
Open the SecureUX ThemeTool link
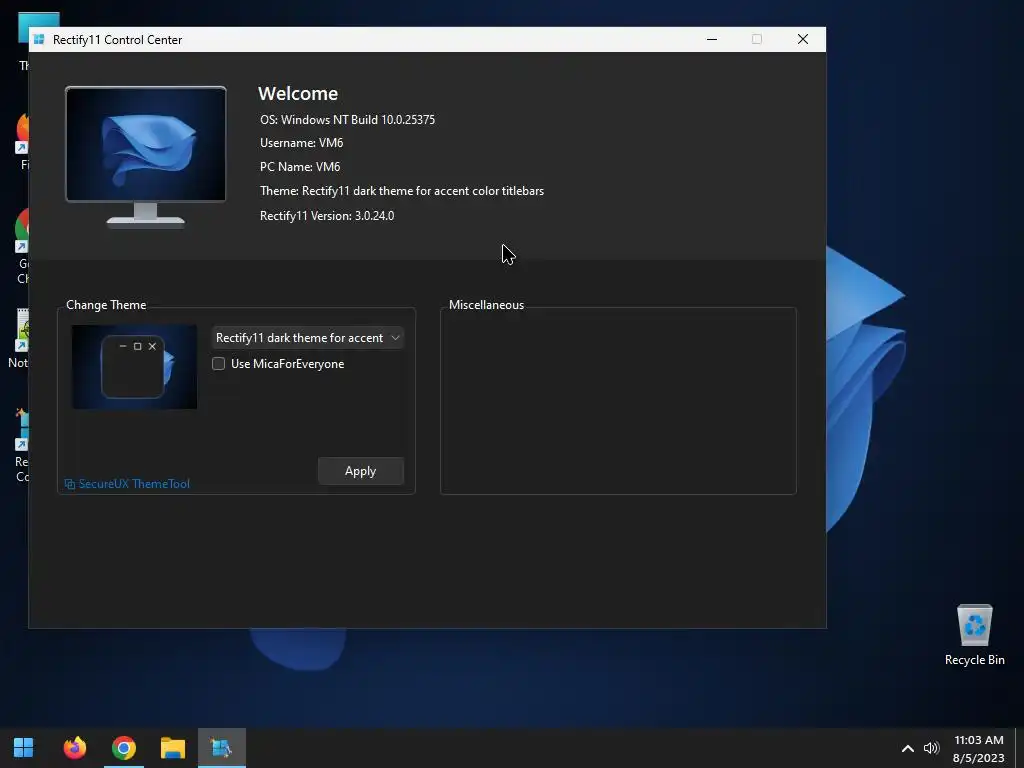(x=127, y=484)
